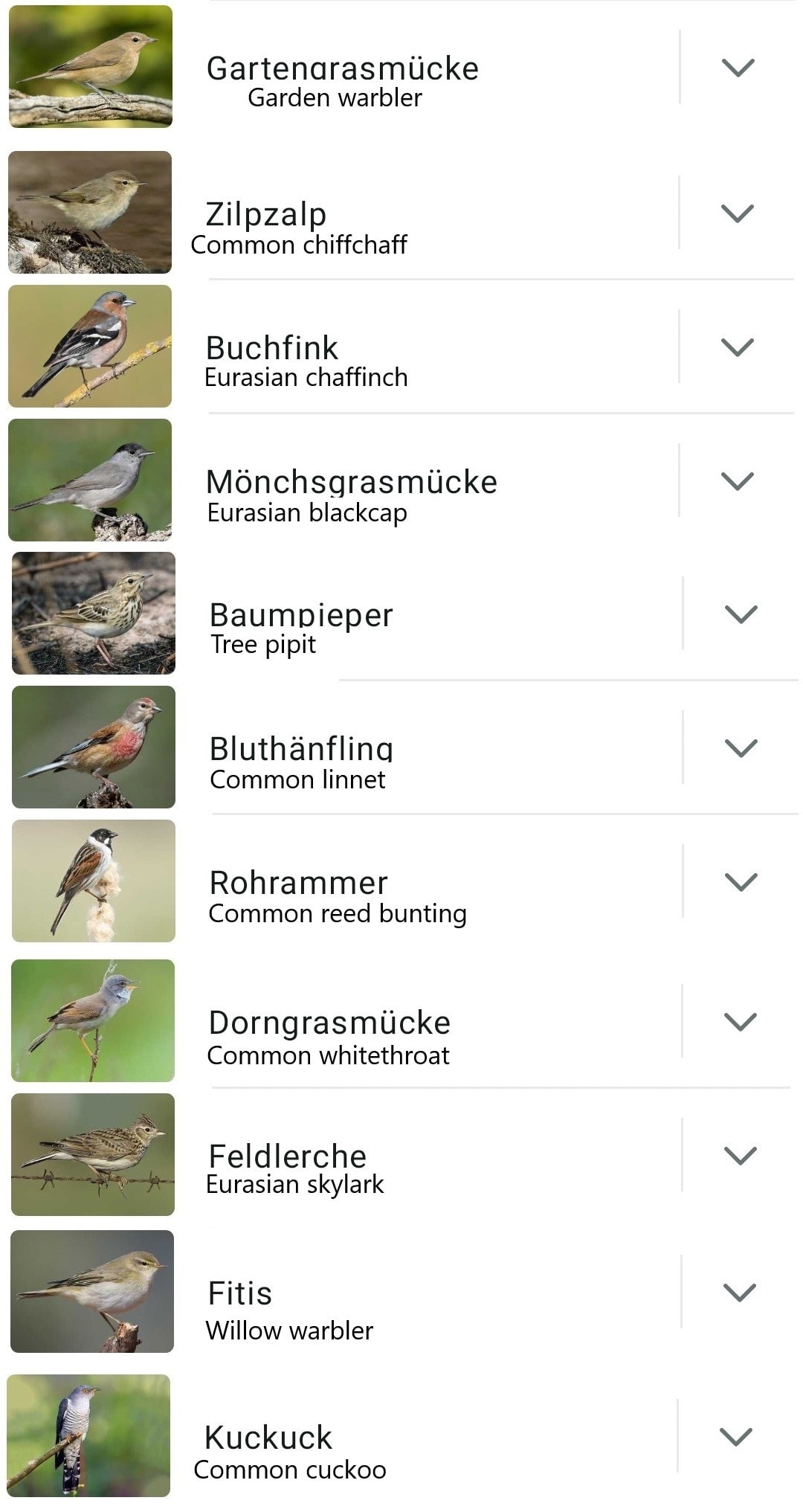Select the Tree pipit subtitle
This screenshot has width=803, height=1512.
(263, 645)
